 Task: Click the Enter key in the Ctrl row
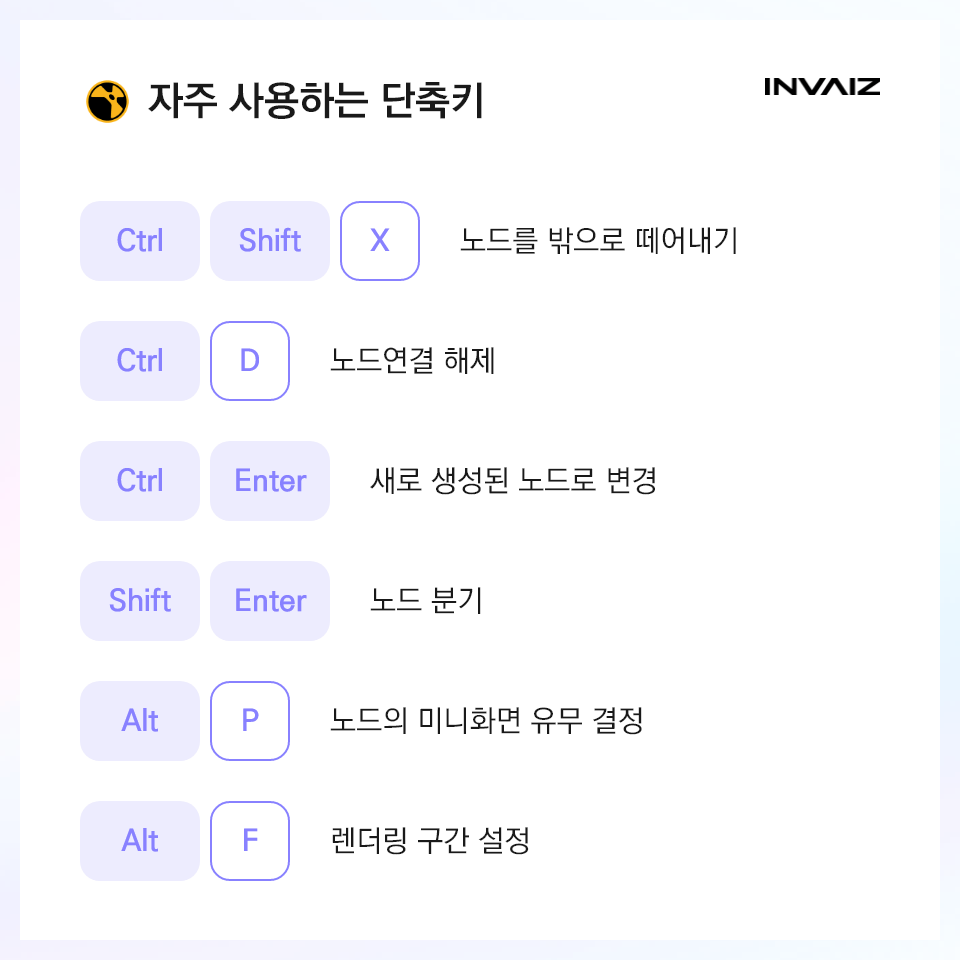(x=270, y=481)
